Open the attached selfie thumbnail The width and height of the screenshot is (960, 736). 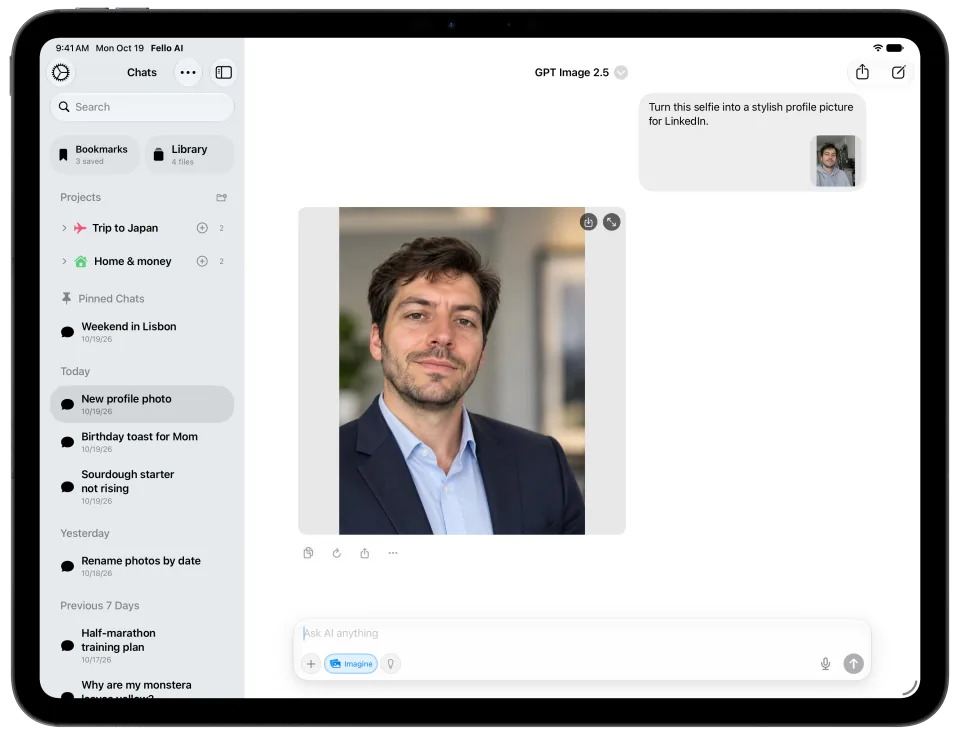(x=835, y=161)
